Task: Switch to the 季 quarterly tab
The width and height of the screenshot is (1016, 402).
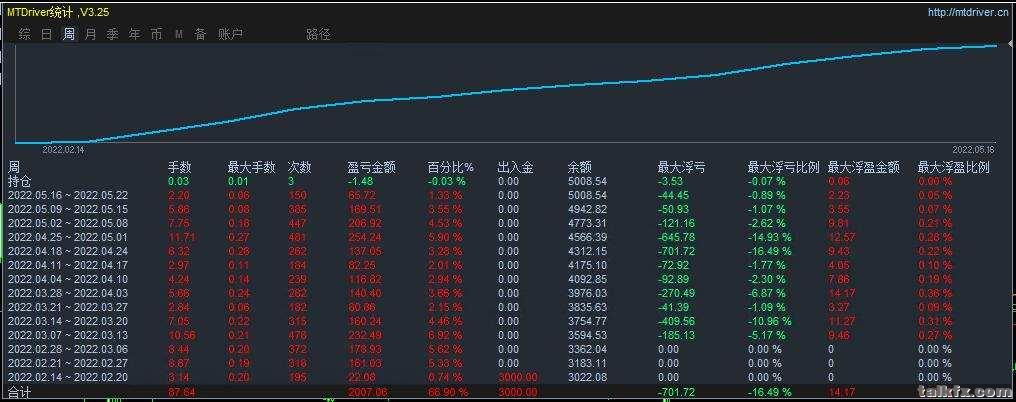Action: 113,34
